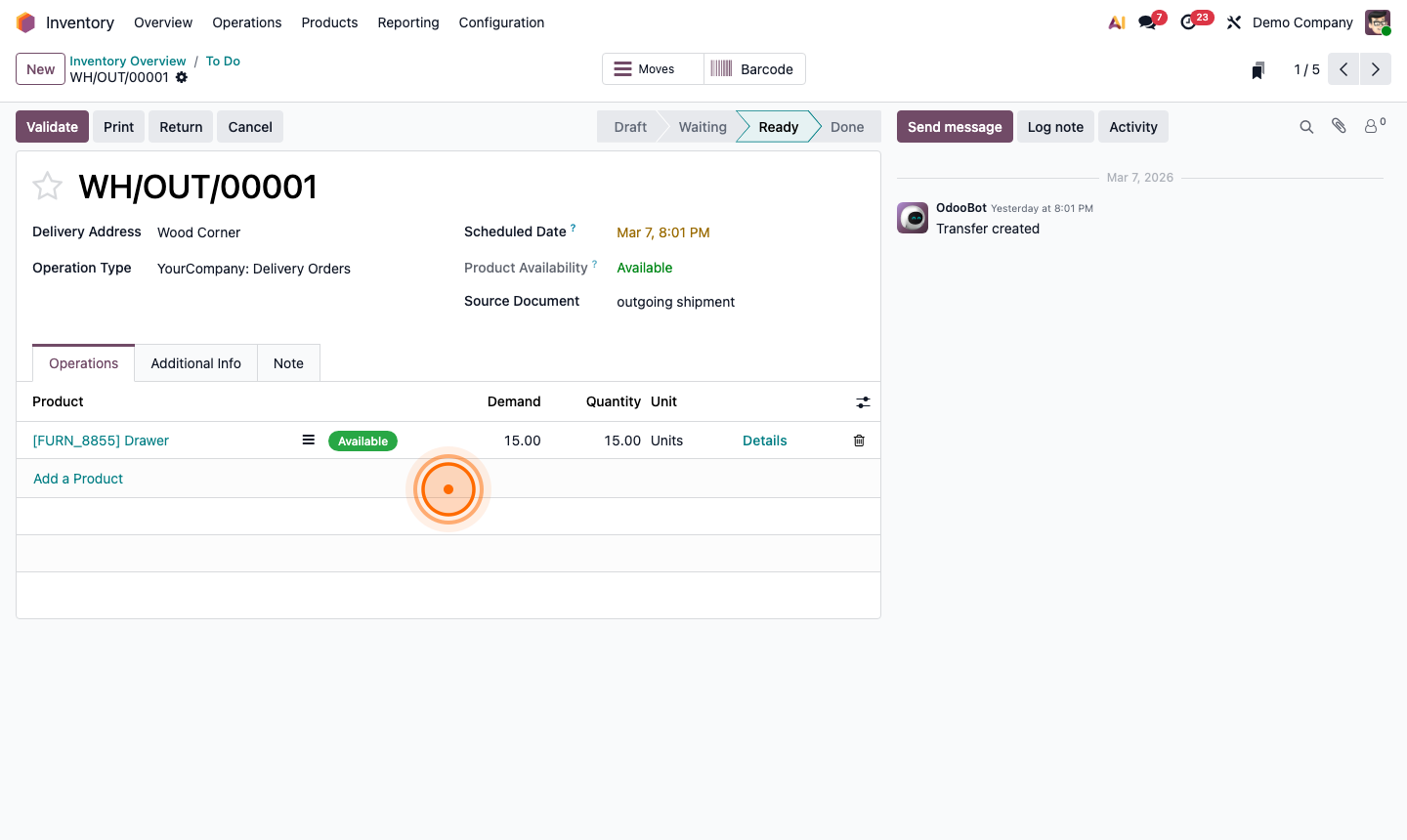
Task: Click the developer tools wrench icon
Action: (x=1234, y=21)
